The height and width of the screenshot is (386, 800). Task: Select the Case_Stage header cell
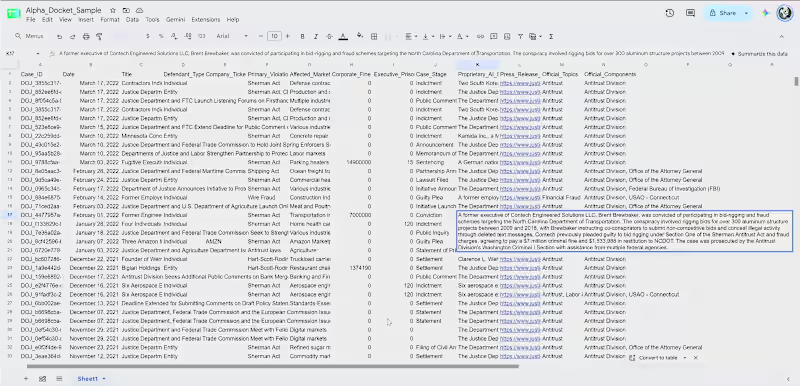tap(435, 74)
